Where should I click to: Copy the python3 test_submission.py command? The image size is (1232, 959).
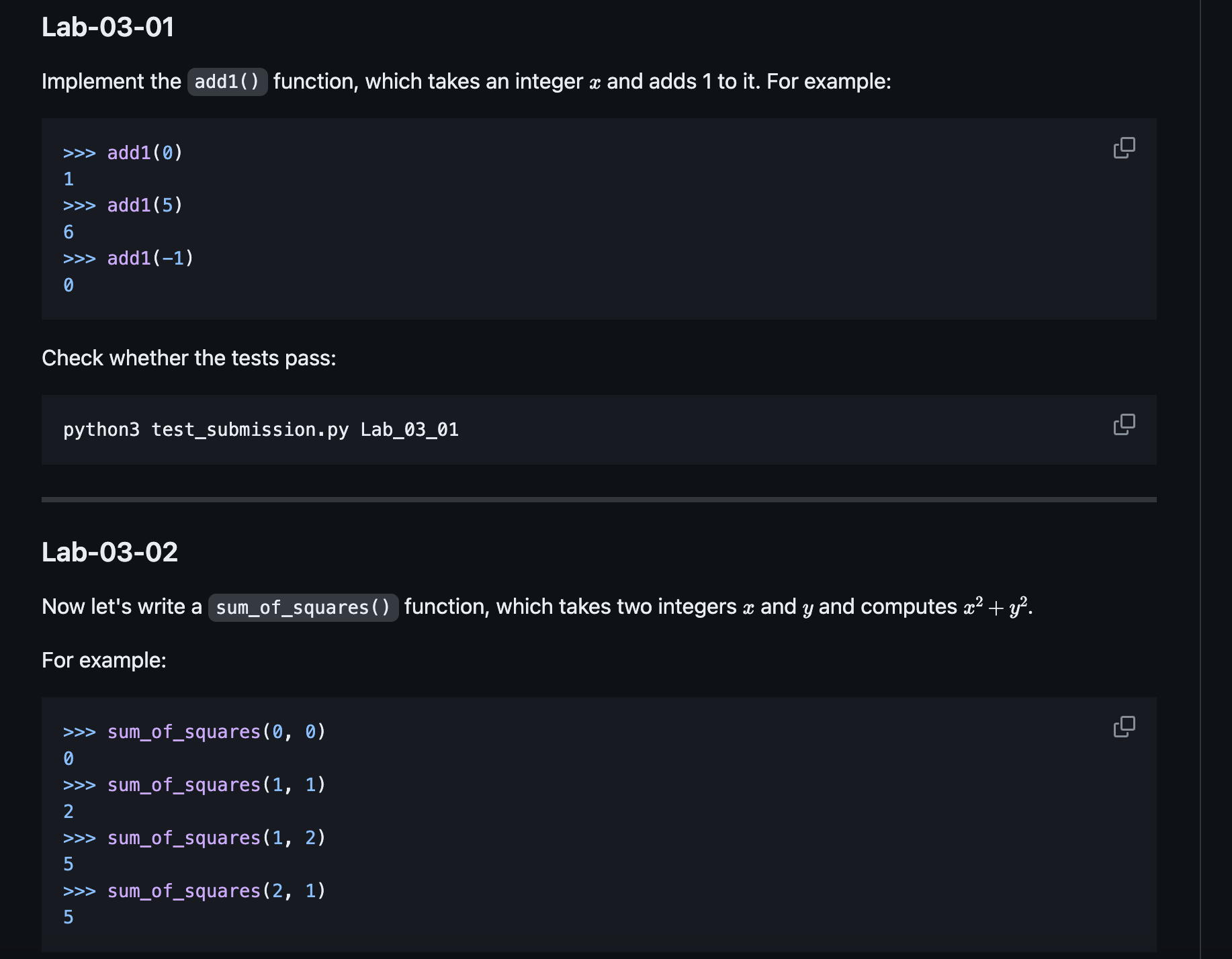point(1124,424)
